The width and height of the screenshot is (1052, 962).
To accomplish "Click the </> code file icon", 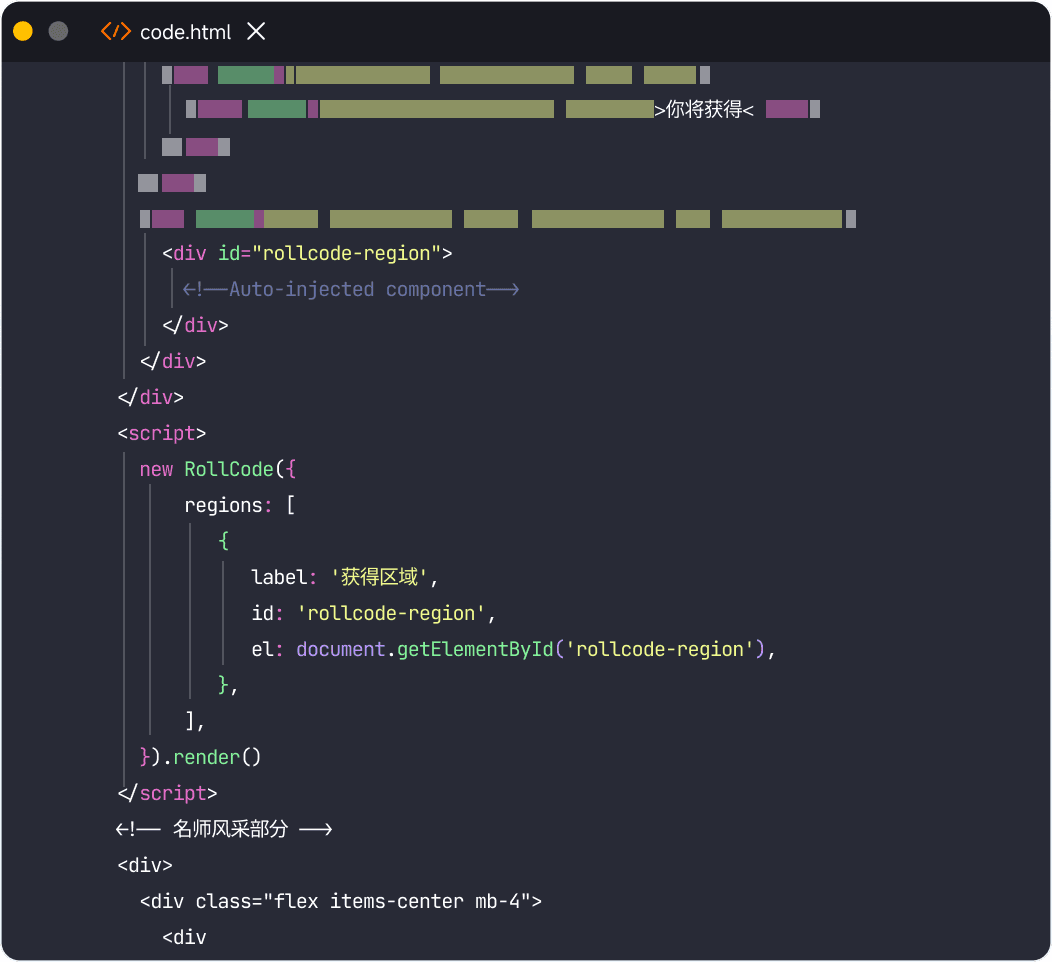I will (x=114, y=31).
